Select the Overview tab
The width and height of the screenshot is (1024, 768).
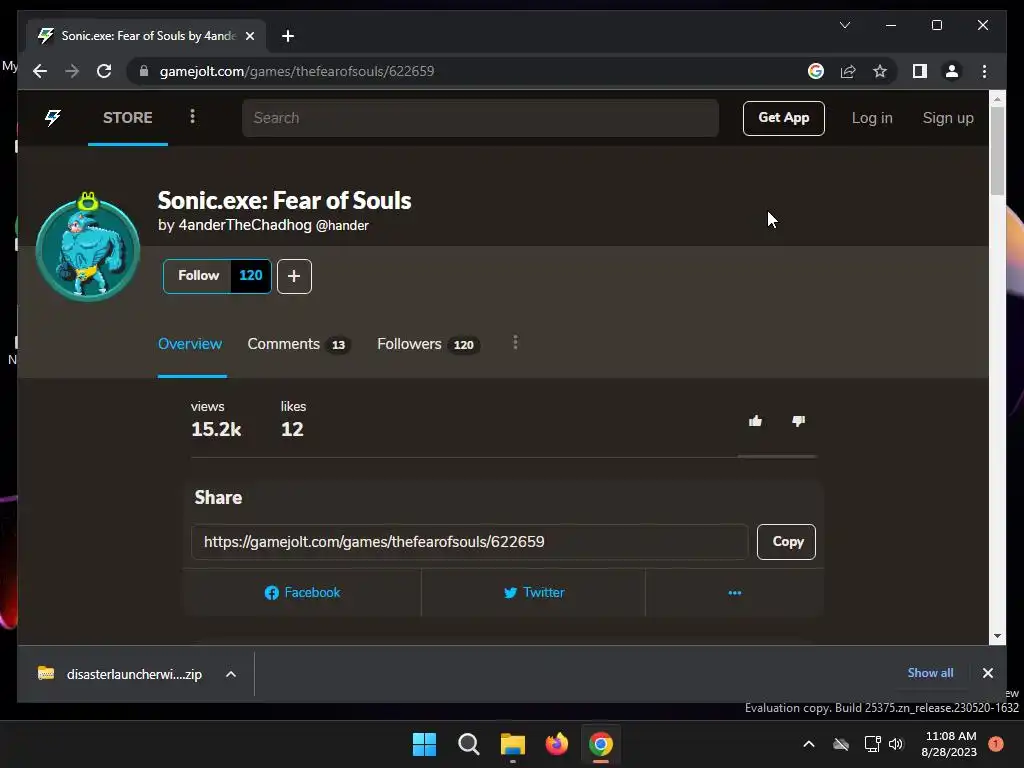190,344
